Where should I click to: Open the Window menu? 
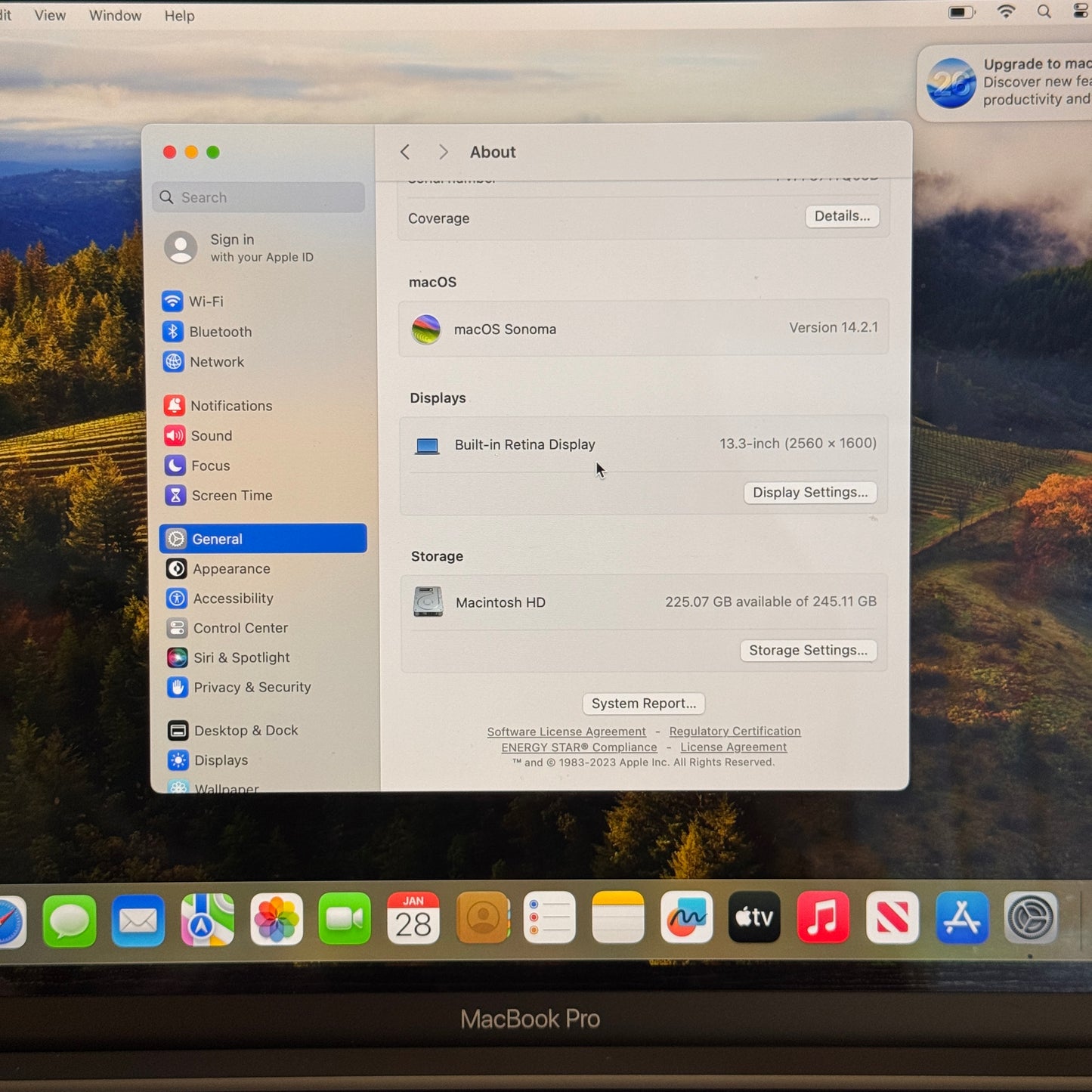coord(115,15)
